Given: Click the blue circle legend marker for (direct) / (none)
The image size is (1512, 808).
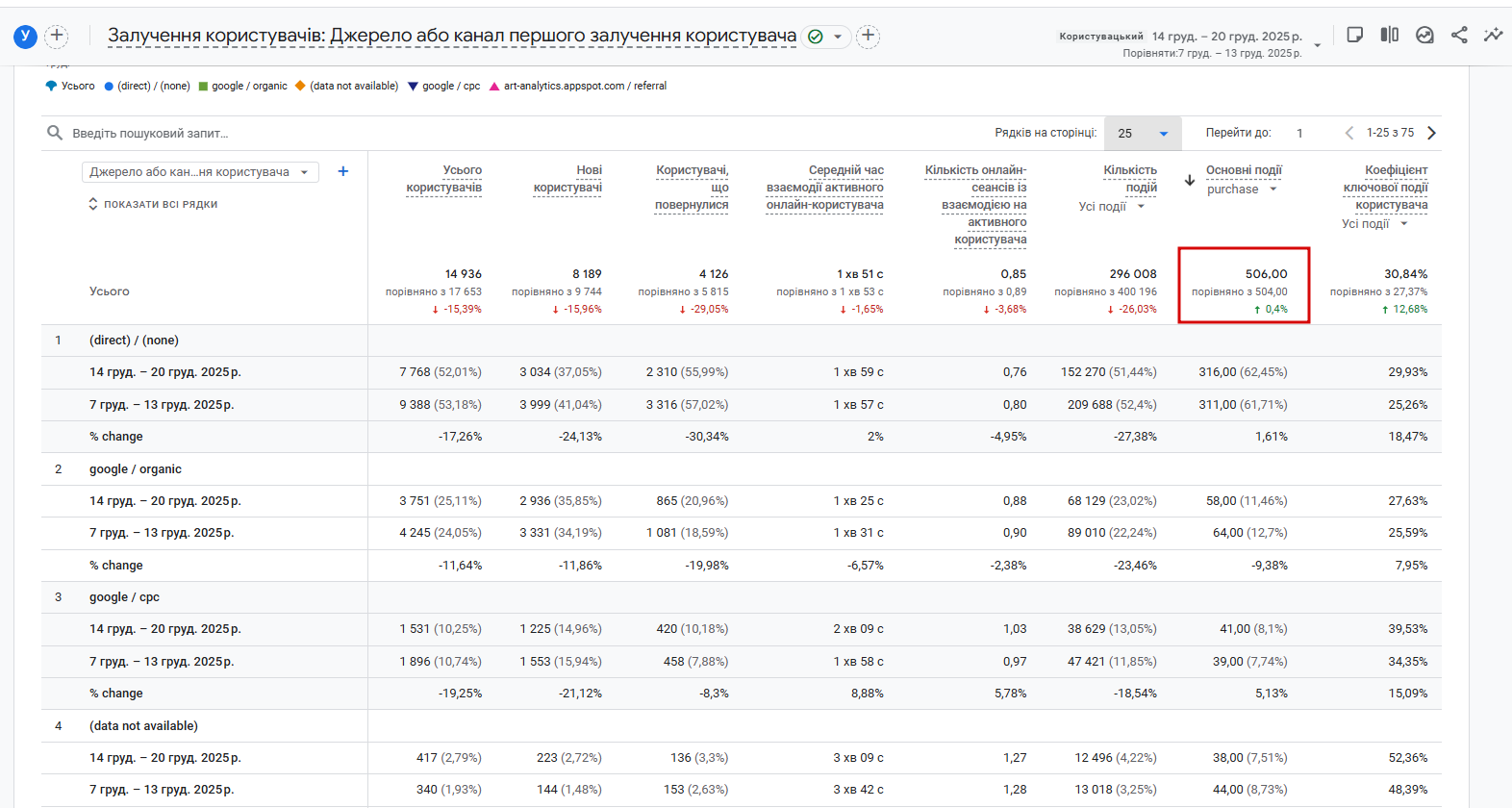Looking at the screenshot, I should pyautogui.click(x=109, y=86).
